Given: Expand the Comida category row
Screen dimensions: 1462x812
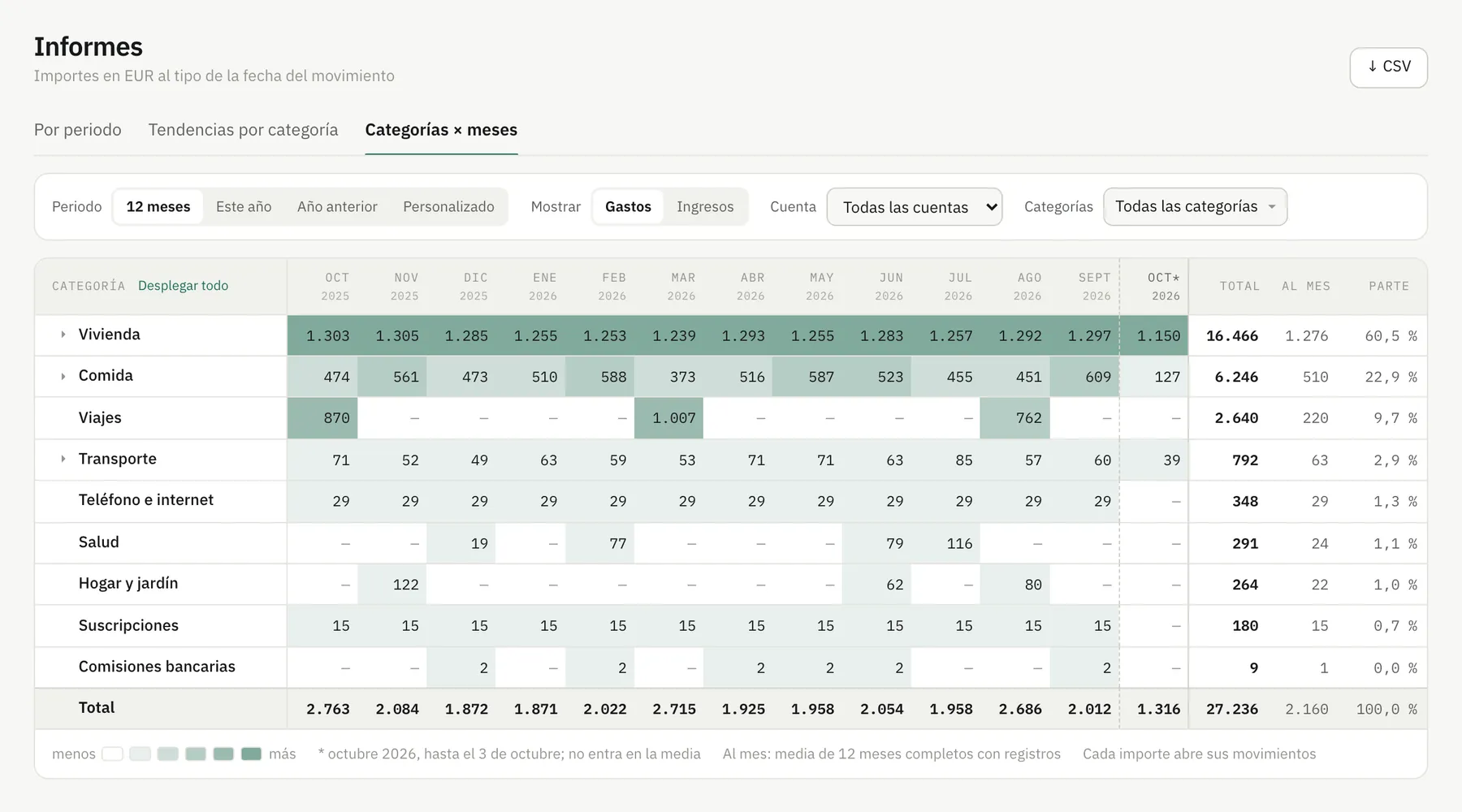Looking at the screenshot, I should pos(63,376).
